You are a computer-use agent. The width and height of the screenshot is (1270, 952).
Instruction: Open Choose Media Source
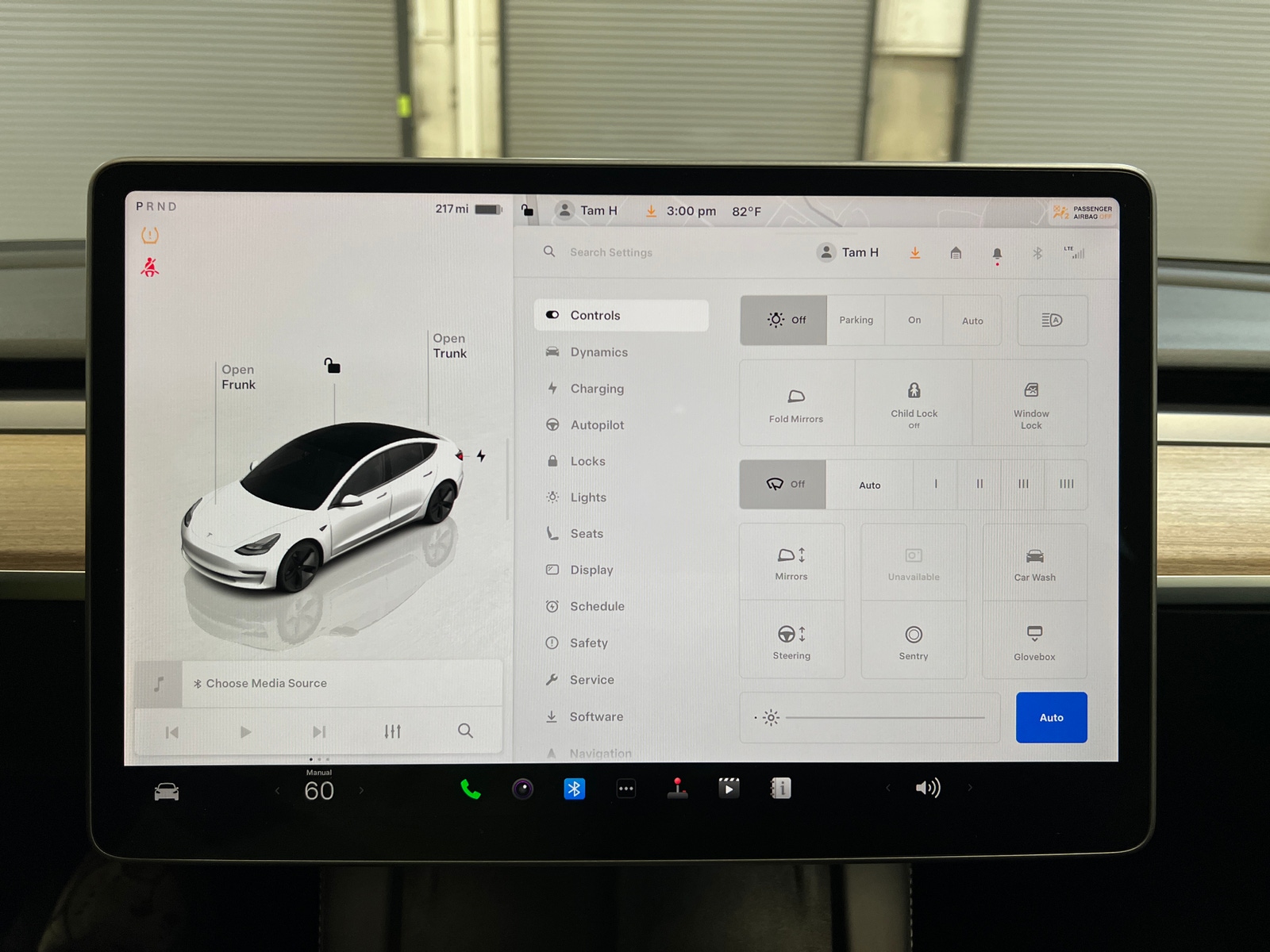click(x=267, y=683)
